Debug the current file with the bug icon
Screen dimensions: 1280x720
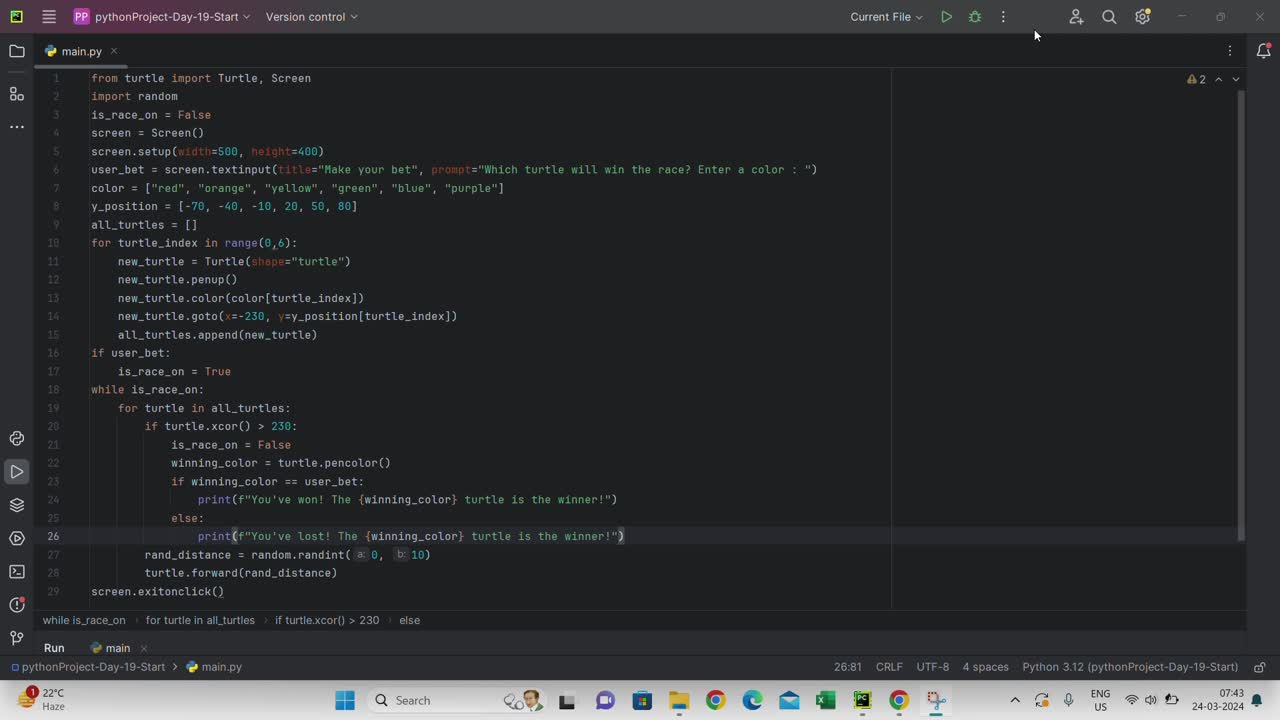click(x=975, y=17)
